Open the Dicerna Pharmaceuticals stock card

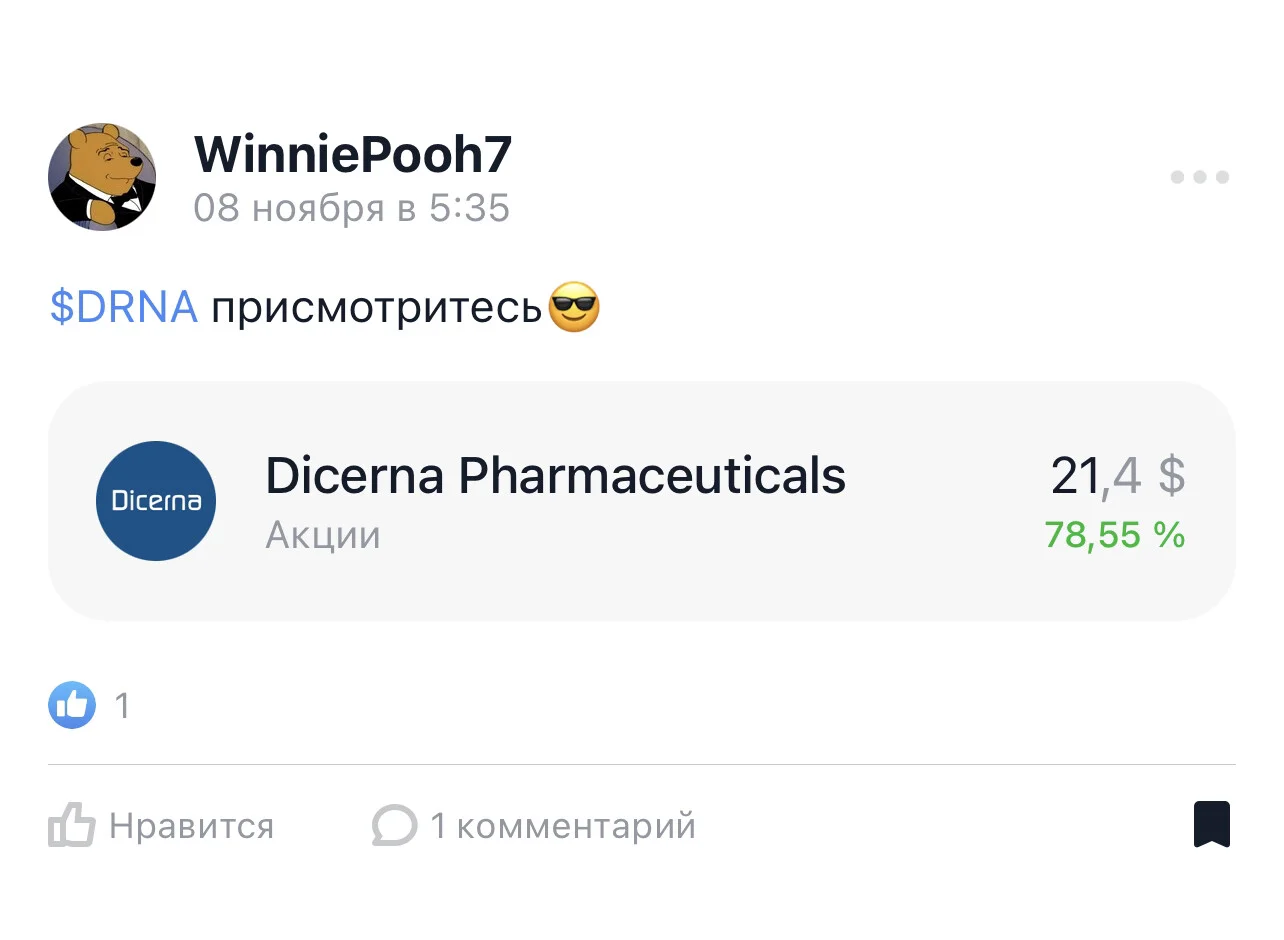[642, 501]
